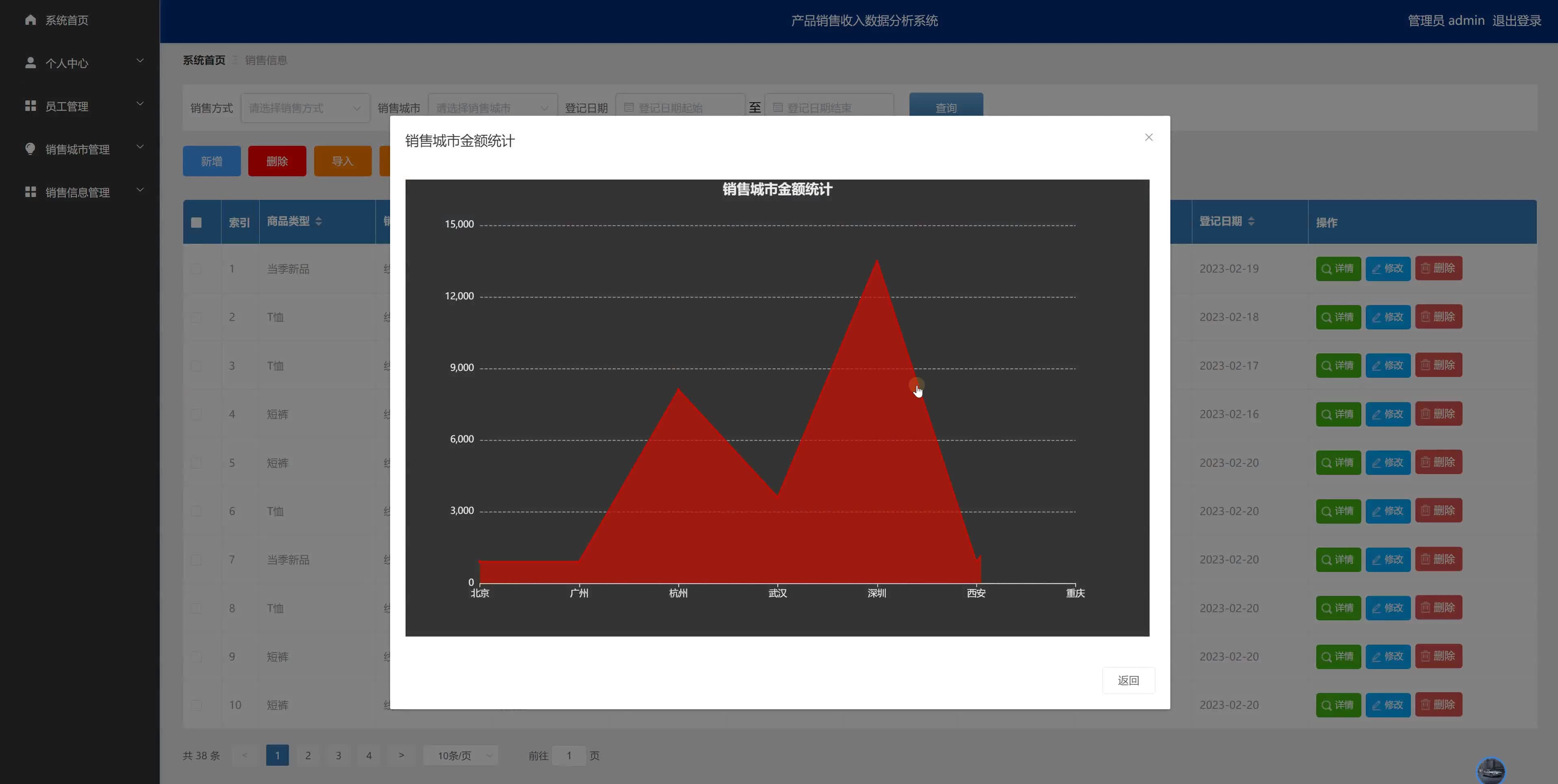Image resolution: width=1558 pixels, height=784 pixels.
Task: Click the home icon beside 系统首页
Action: click(x=30, y=20)
